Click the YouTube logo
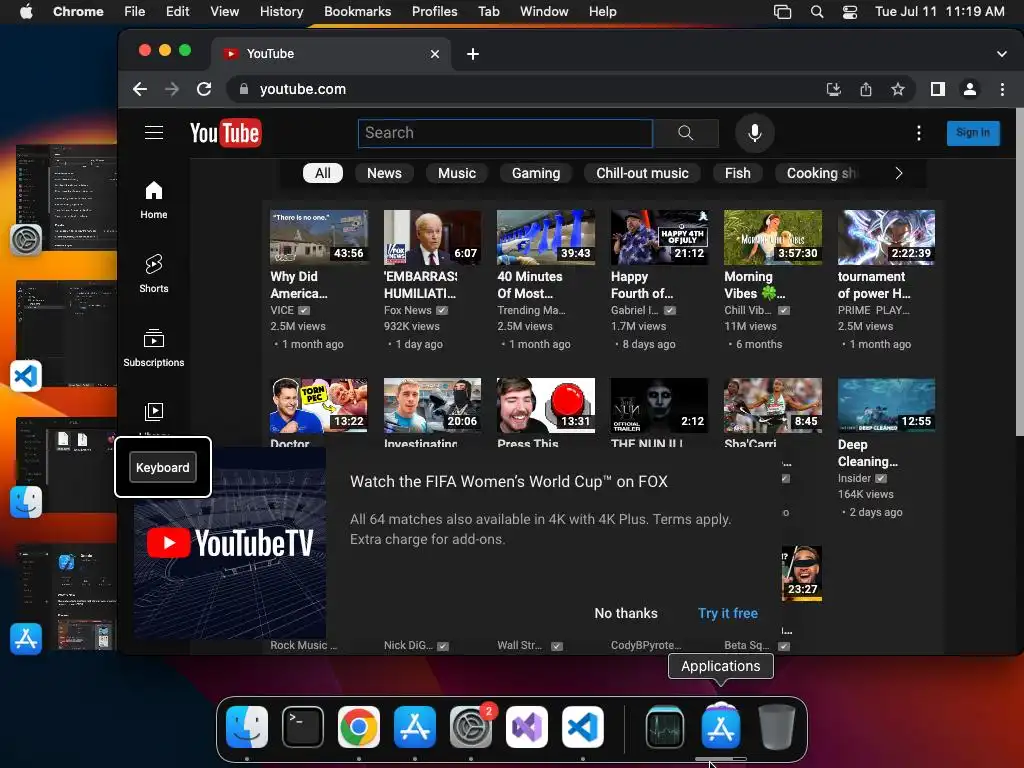This screenshot has width=1024, height=768. pos(225,133)
